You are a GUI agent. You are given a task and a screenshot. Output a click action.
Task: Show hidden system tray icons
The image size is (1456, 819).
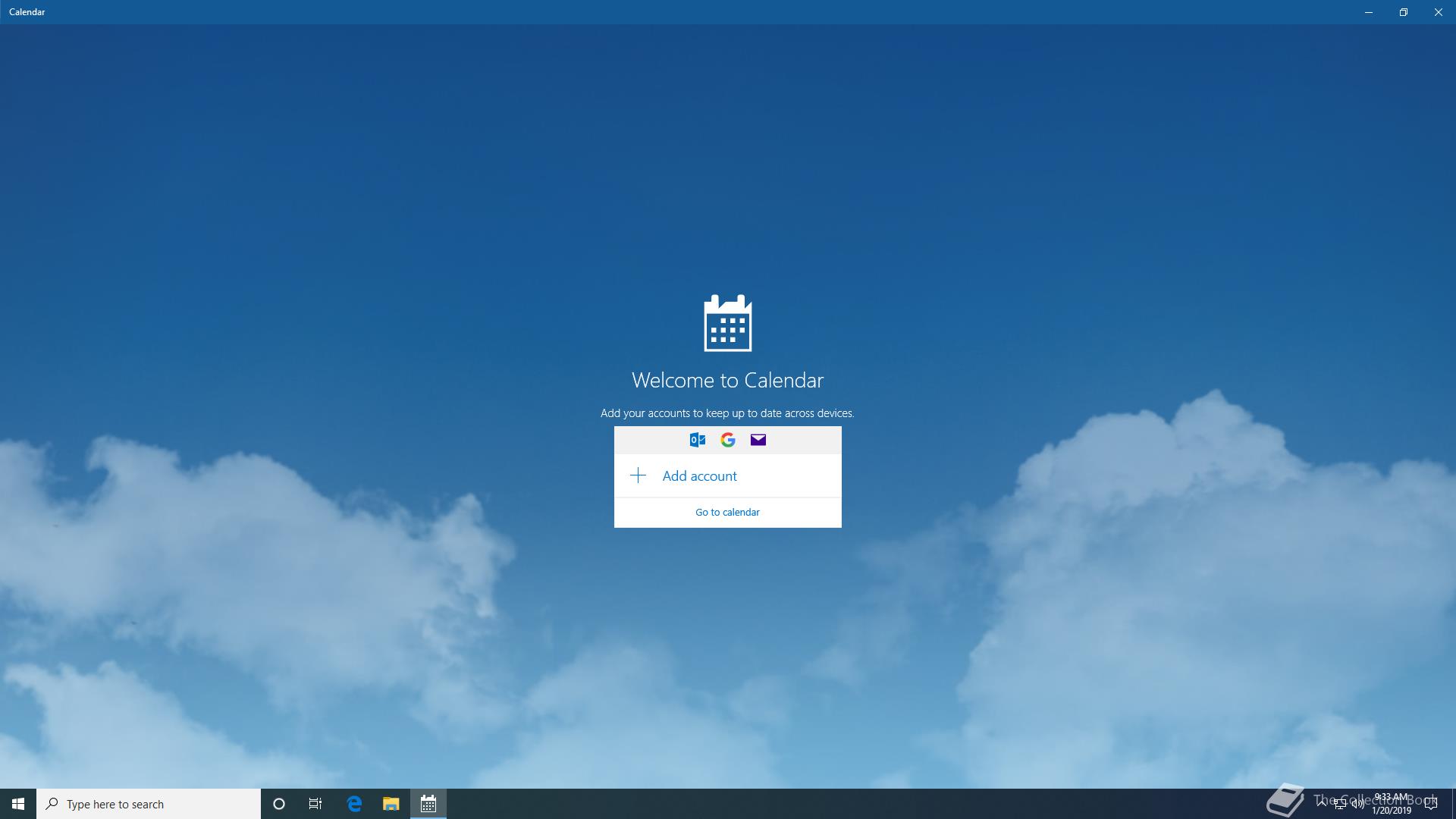pos(1322,803)
